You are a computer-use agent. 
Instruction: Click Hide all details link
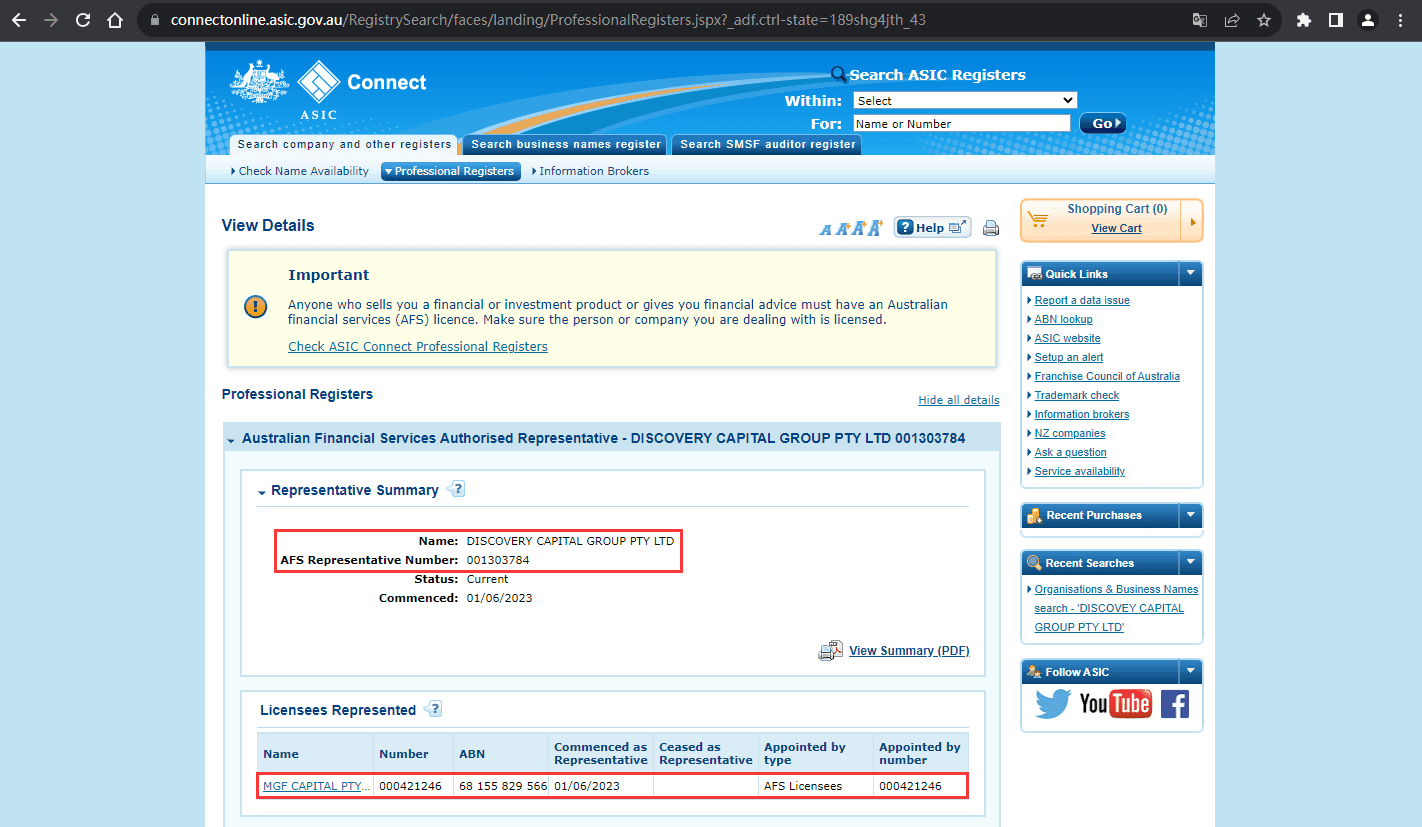click(x=959, y=400)
